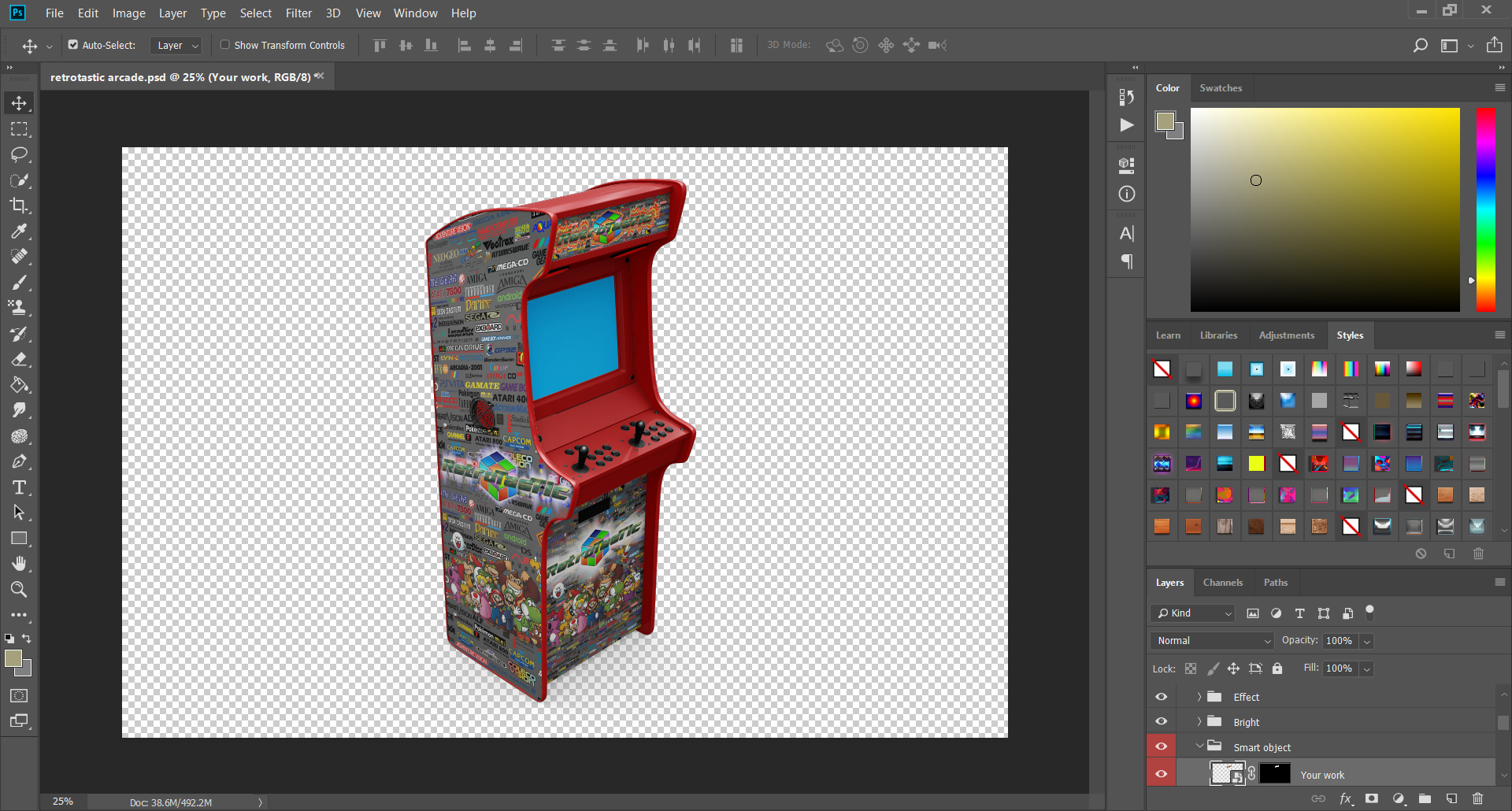Viewport: 1512px width, 811px height.
Task: Open the workspace switcher dropdown arrow
Action: 1470,46
